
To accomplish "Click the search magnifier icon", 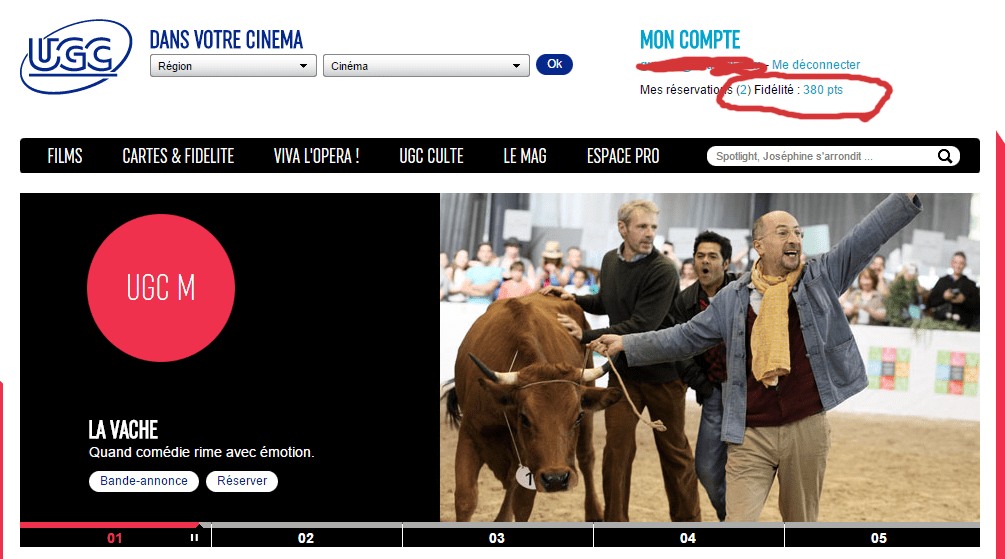I will pos(944,156).
